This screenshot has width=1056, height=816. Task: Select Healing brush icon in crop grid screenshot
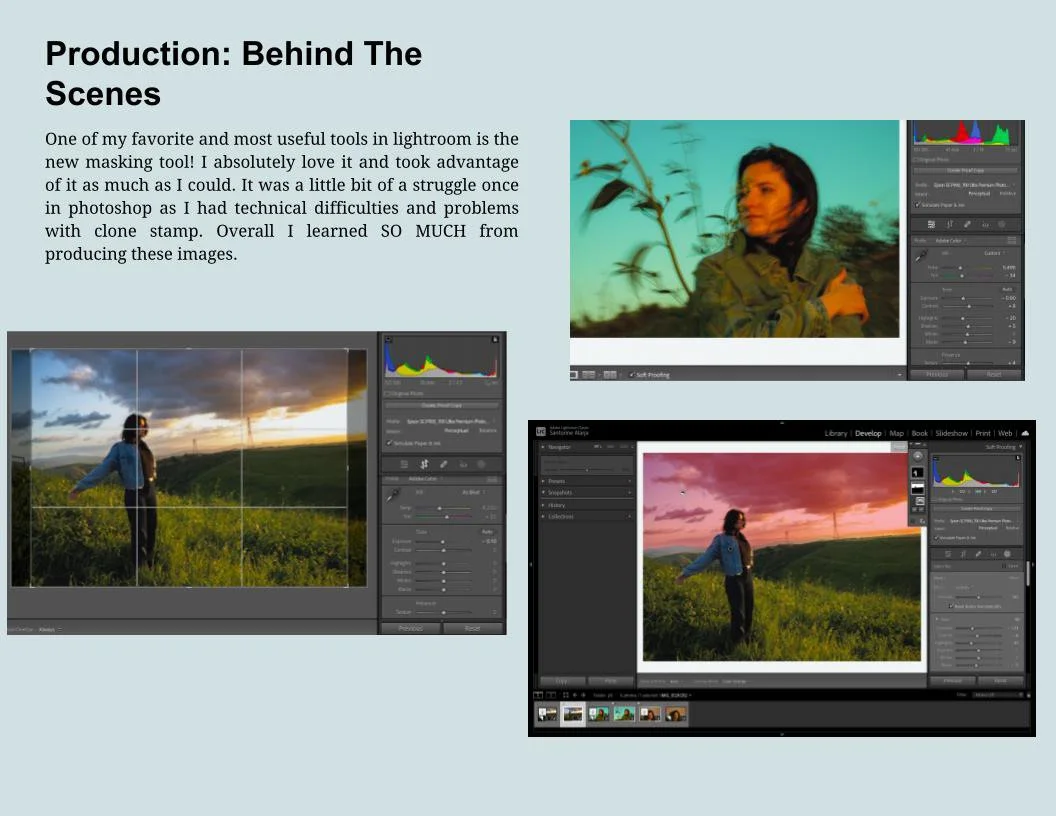[443, 464]
